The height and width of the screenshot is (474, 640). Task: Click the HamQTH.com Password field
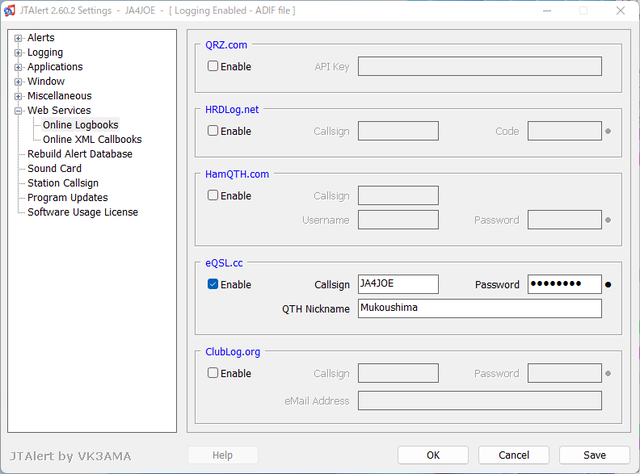coord(564,220)
